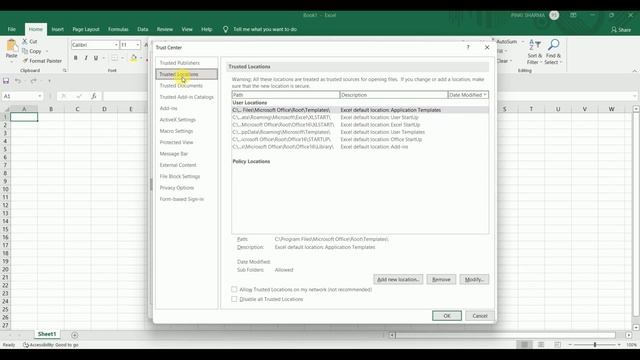Viewport: 640px width, 360px height.
Task: Switch to Page Layout view icon
Action: [541, 345]
